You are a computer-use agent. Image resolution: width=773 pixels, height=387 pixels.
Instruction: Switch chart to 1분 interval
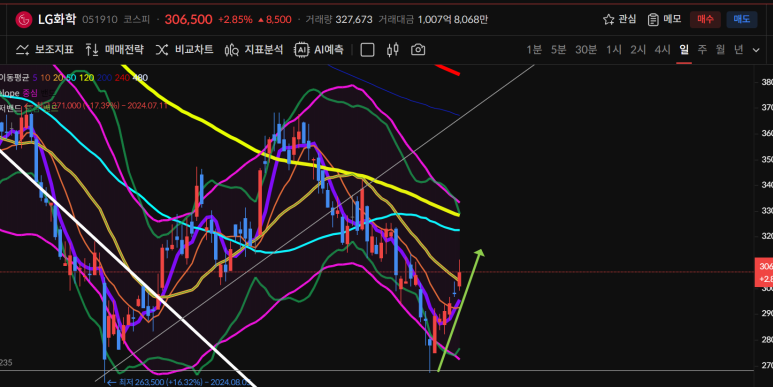tap(534, 49)
